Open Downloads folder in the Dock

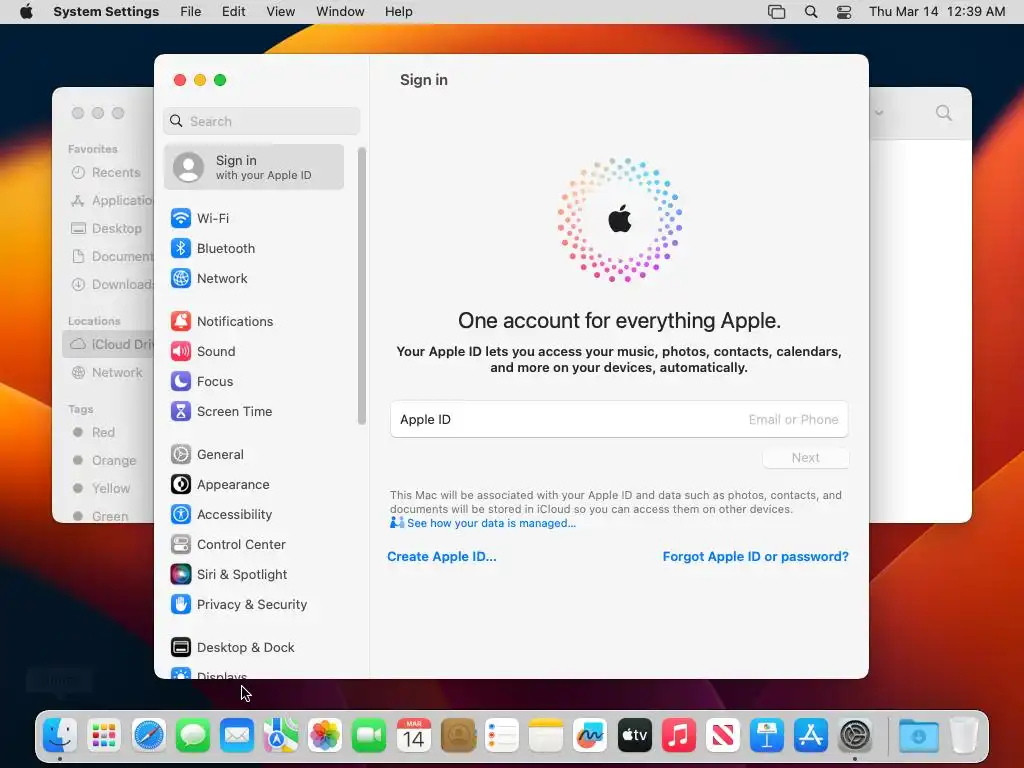[x=918, y=735]
